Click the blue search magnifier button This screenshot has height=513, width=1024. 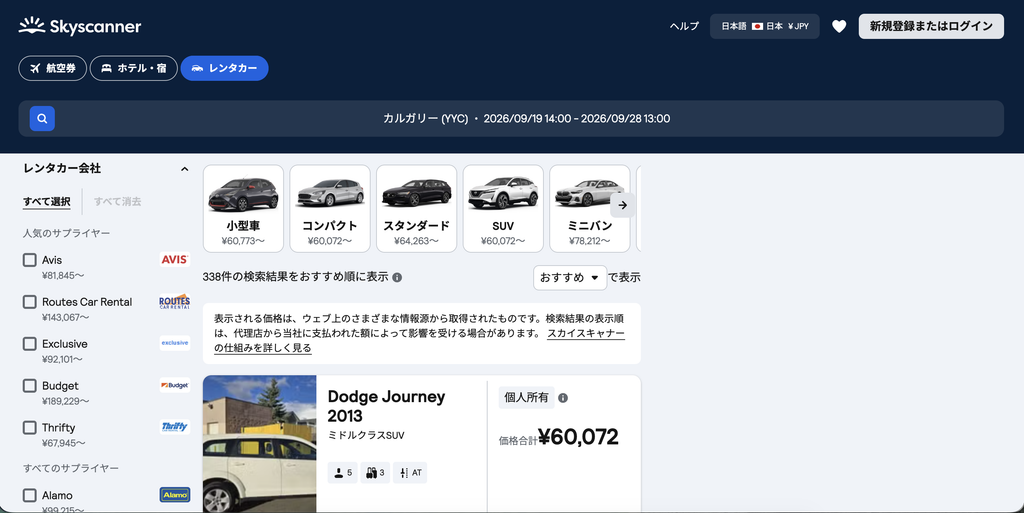pos(42,119)
